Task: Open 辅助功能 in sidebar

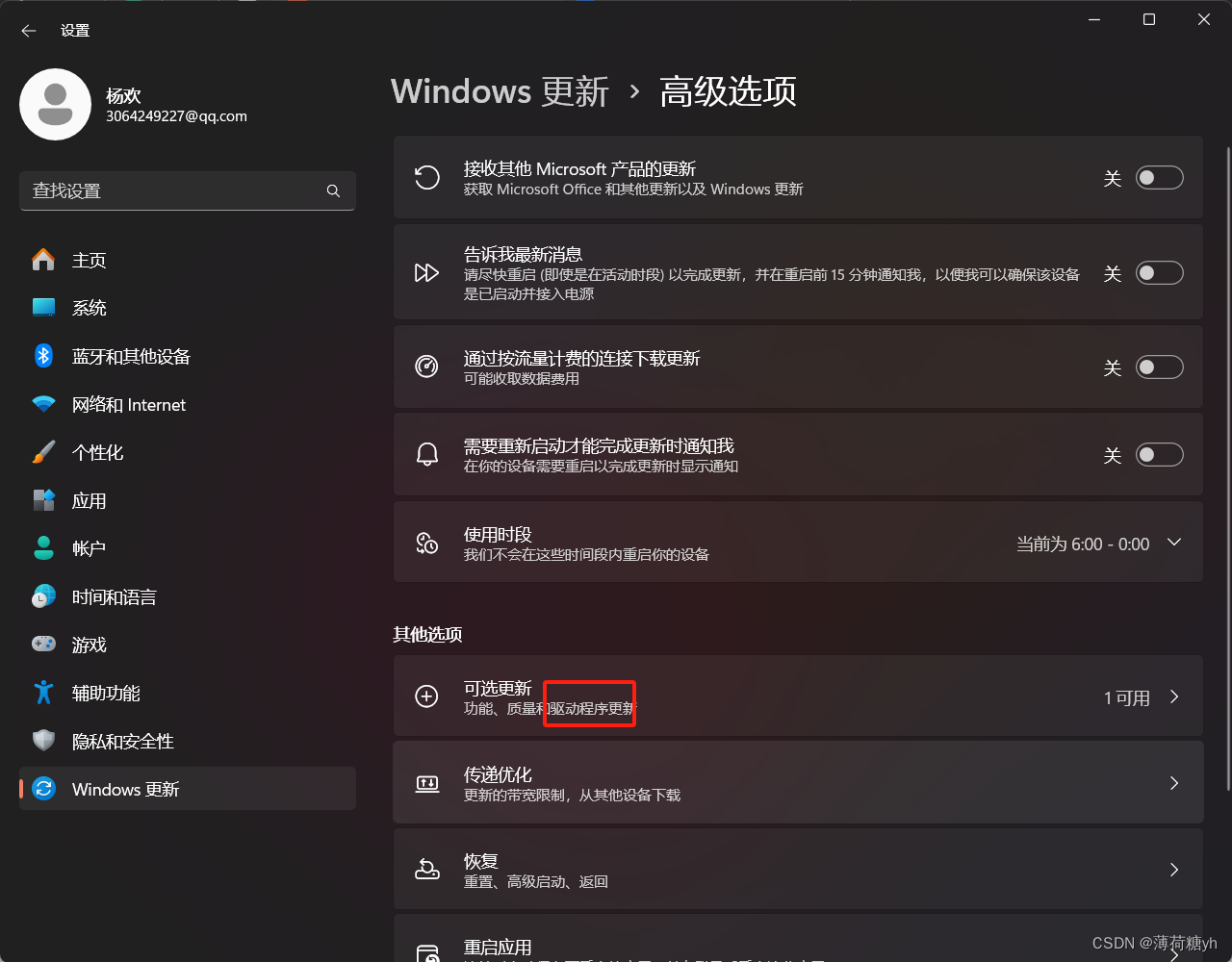Action: 188,693
